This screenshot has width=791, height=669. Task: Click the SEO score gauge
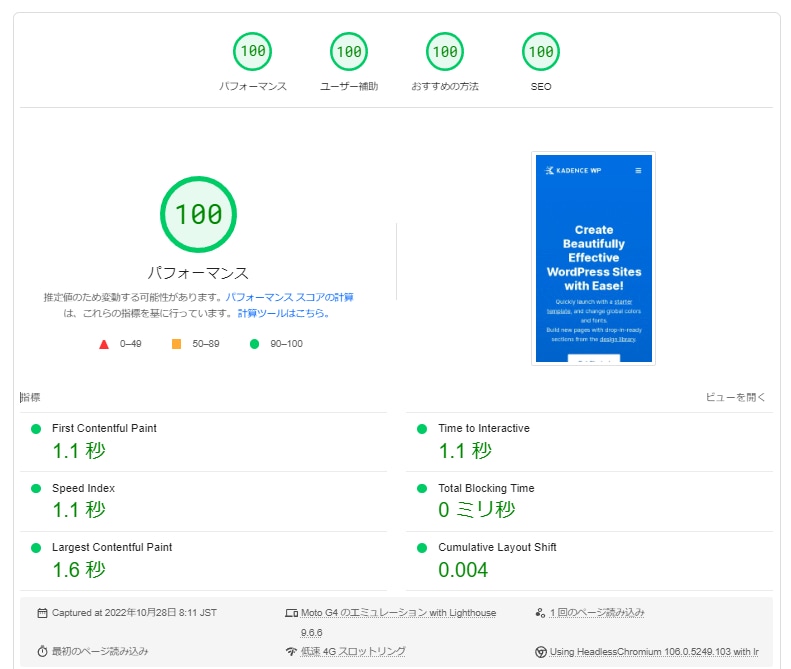point(541,51)
